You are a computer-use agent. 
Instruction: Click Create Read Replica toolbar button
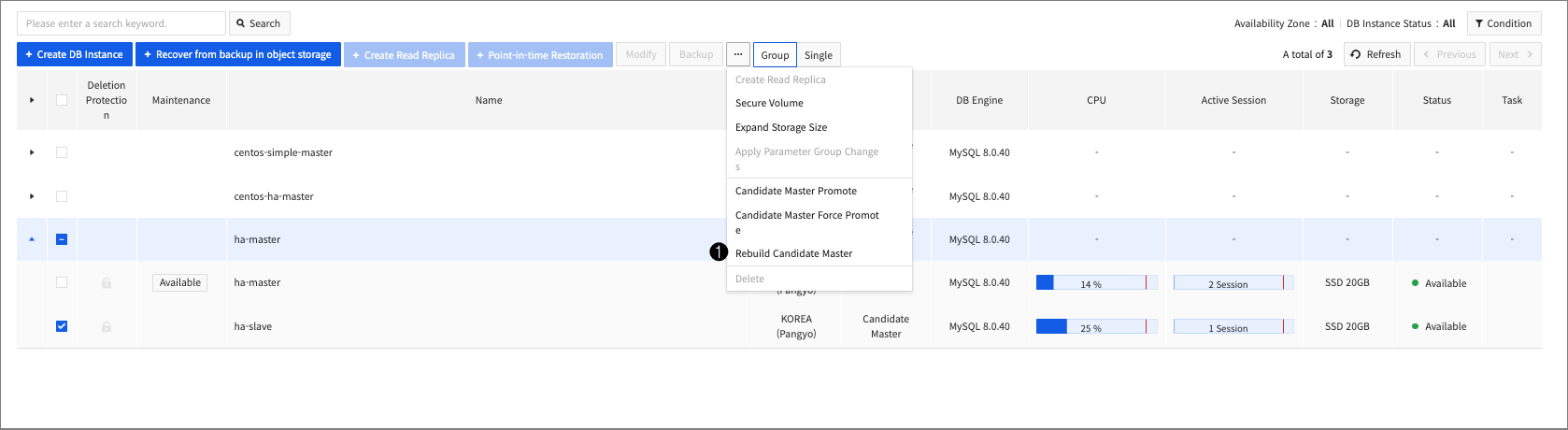tap(404, 54)
